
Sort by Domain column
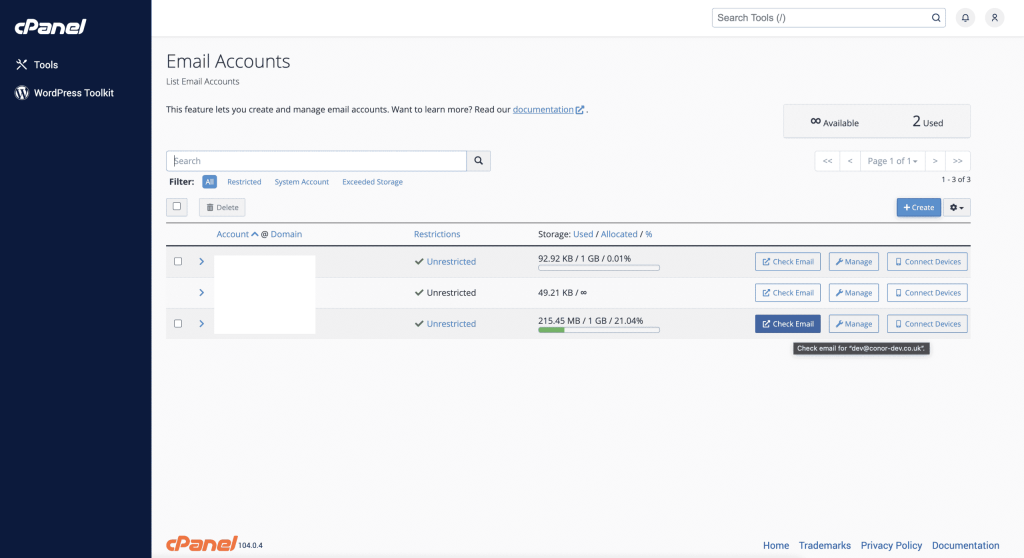coord(286,234)
